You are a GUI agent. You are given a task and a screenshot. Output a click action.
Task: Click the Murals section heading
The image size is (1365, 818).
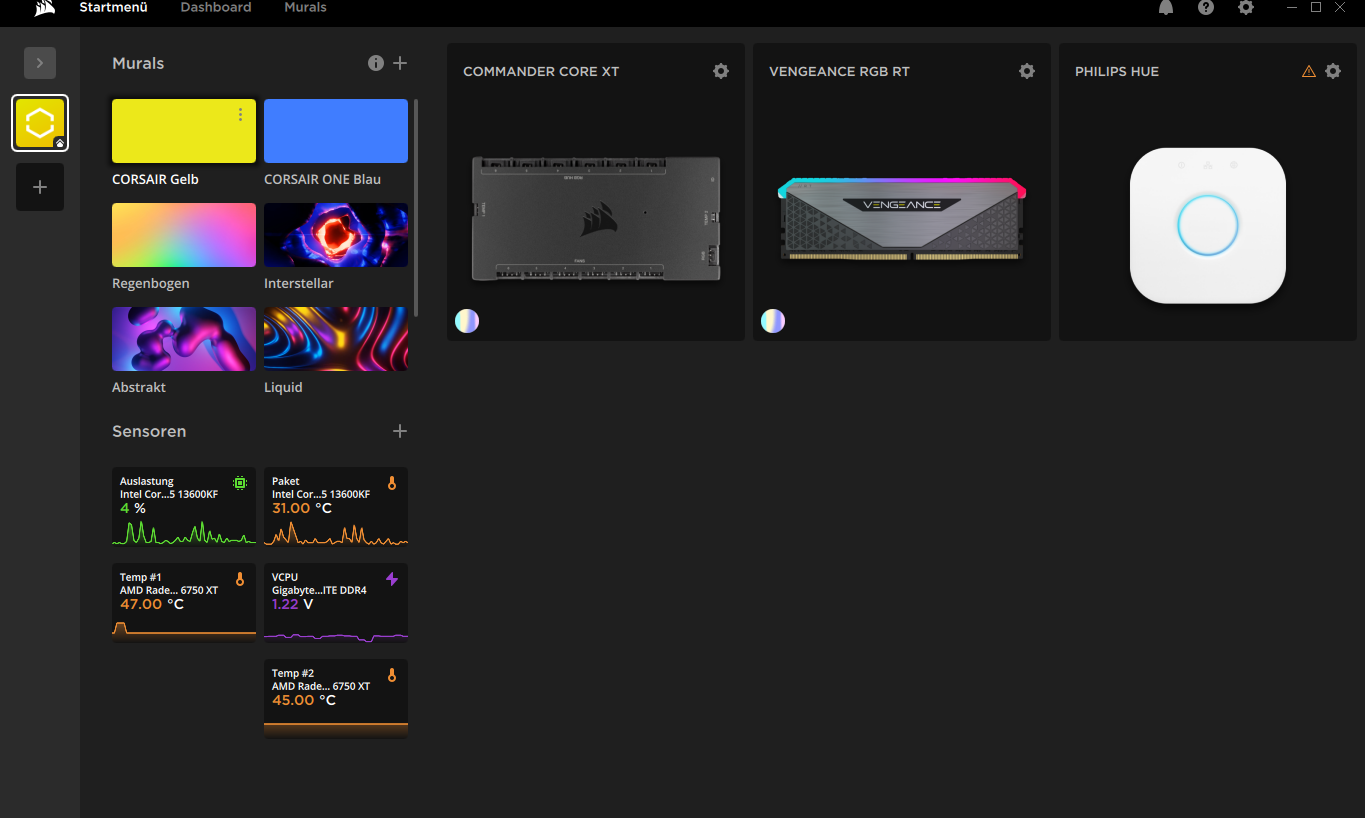tap(138, 63)
